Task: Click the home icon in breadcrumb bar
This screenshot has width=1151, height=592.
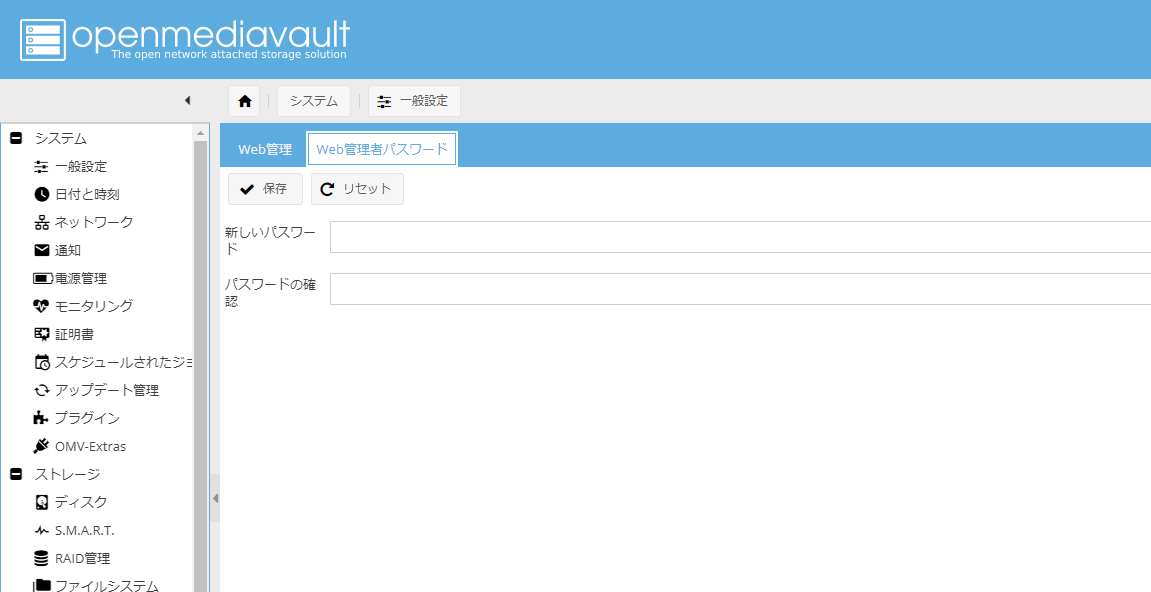Action: (244, 101)
